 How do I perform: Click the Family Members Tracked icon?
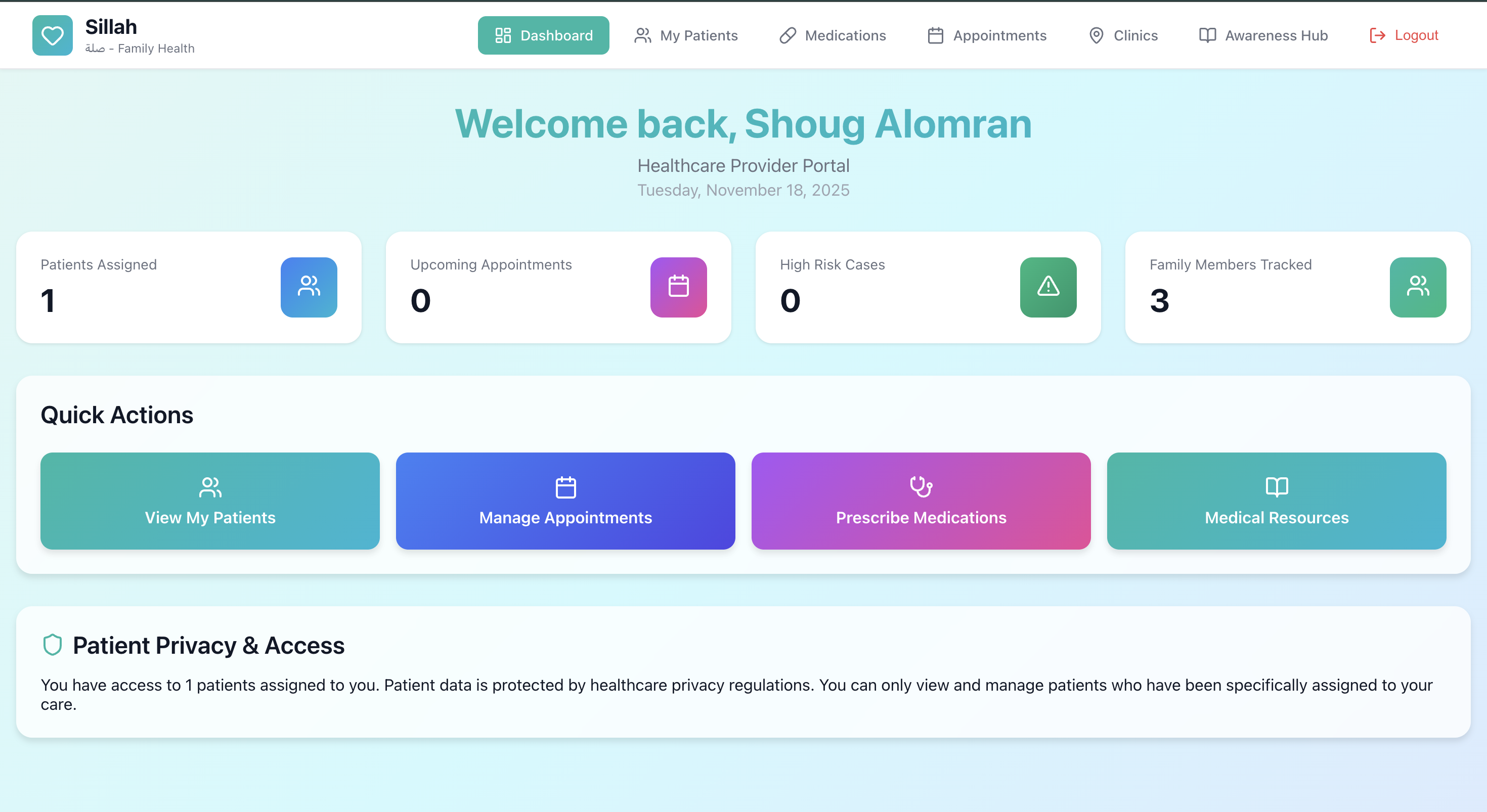(1418, 287)
